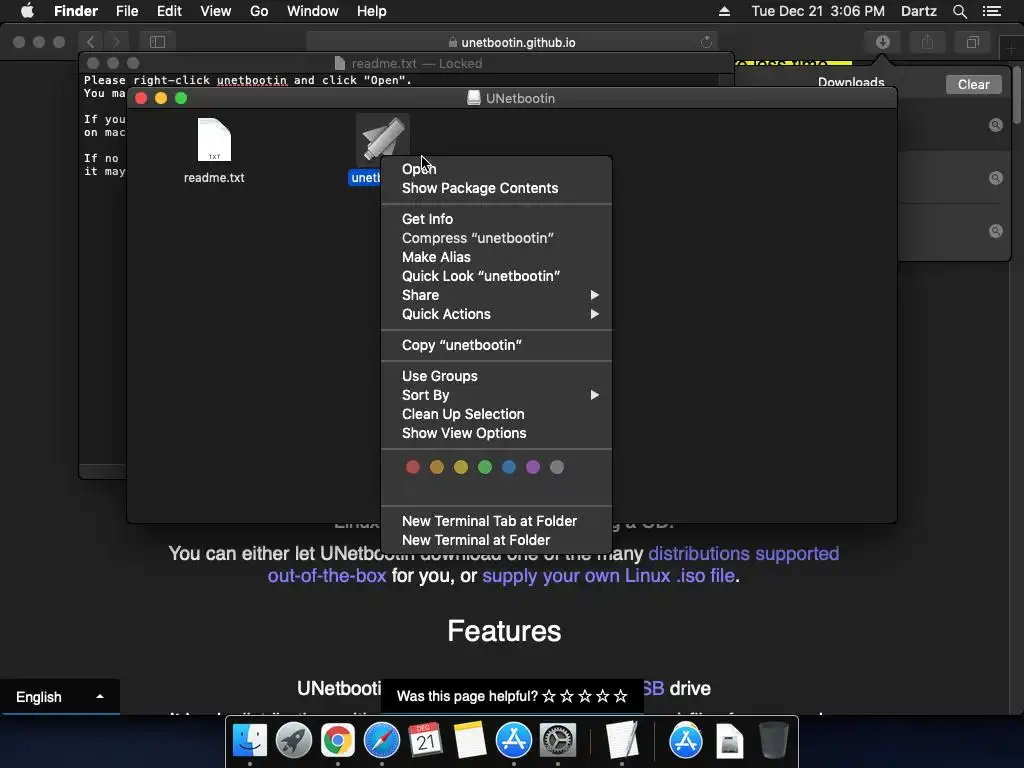Reveal first download in Finder magnifier
The image size is (1024, 768).
[x=995, y=125]
